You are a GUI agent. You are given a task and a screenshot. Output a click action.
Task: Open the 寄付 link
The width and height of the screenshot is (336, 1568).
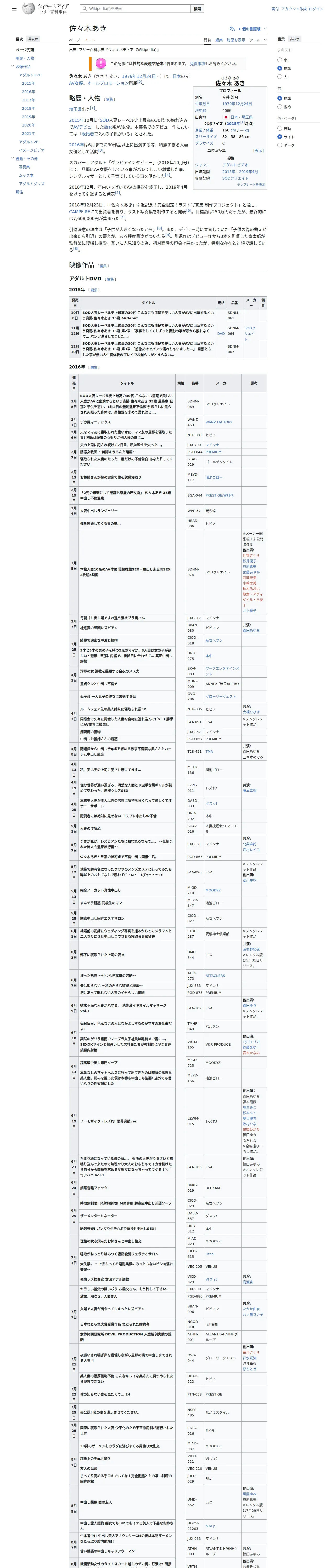[275, 9]
